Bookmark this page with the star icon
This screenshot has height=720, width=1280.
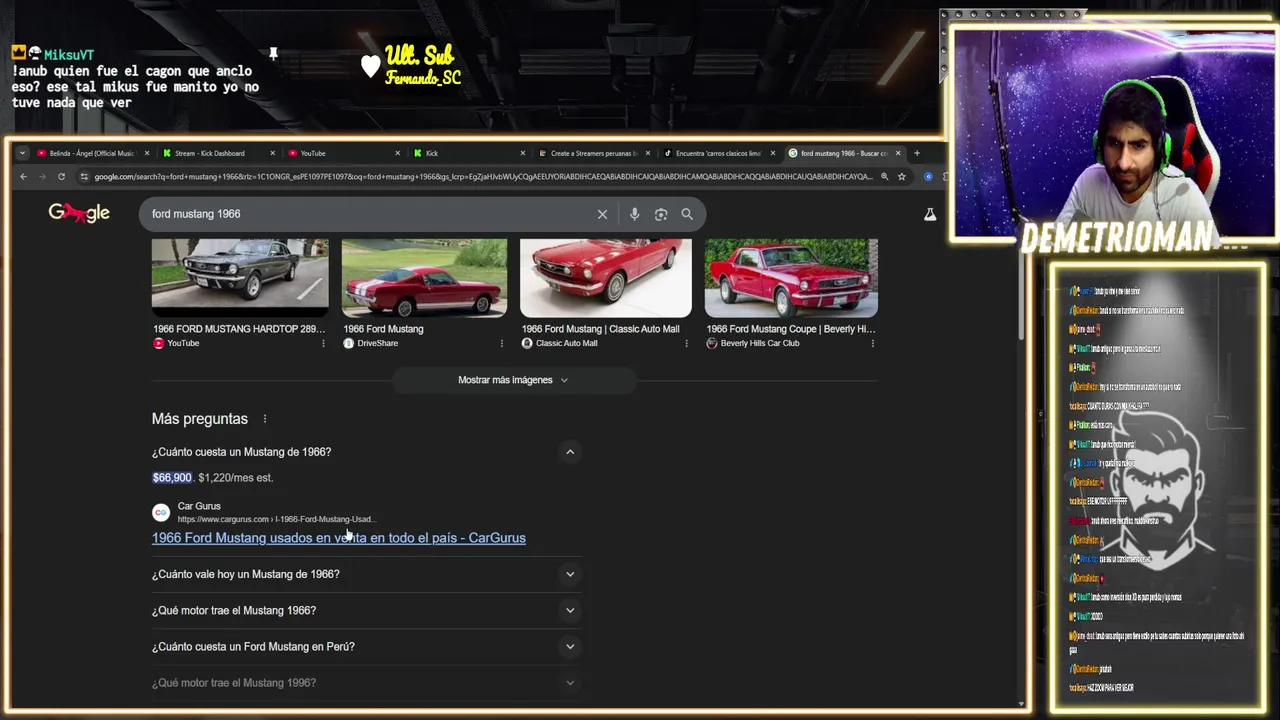coord(902,177)
